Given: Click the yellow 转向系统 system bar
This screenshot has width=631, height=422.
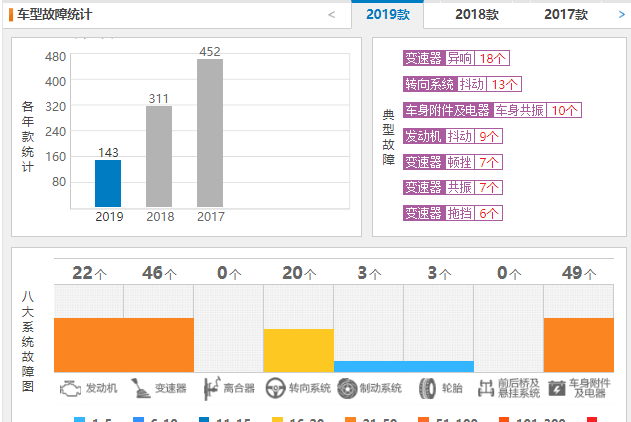Looking at the screenshot, I should 299,351.
